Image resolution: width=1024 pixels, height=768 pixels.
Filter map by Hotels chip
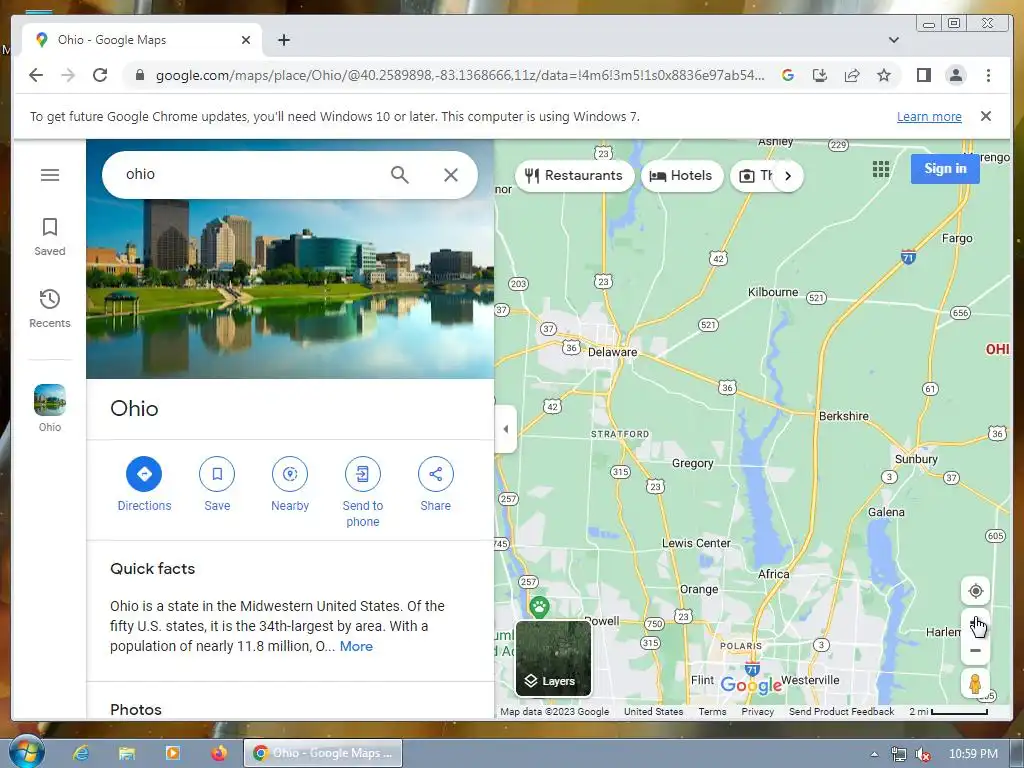[x=682, y=176]
